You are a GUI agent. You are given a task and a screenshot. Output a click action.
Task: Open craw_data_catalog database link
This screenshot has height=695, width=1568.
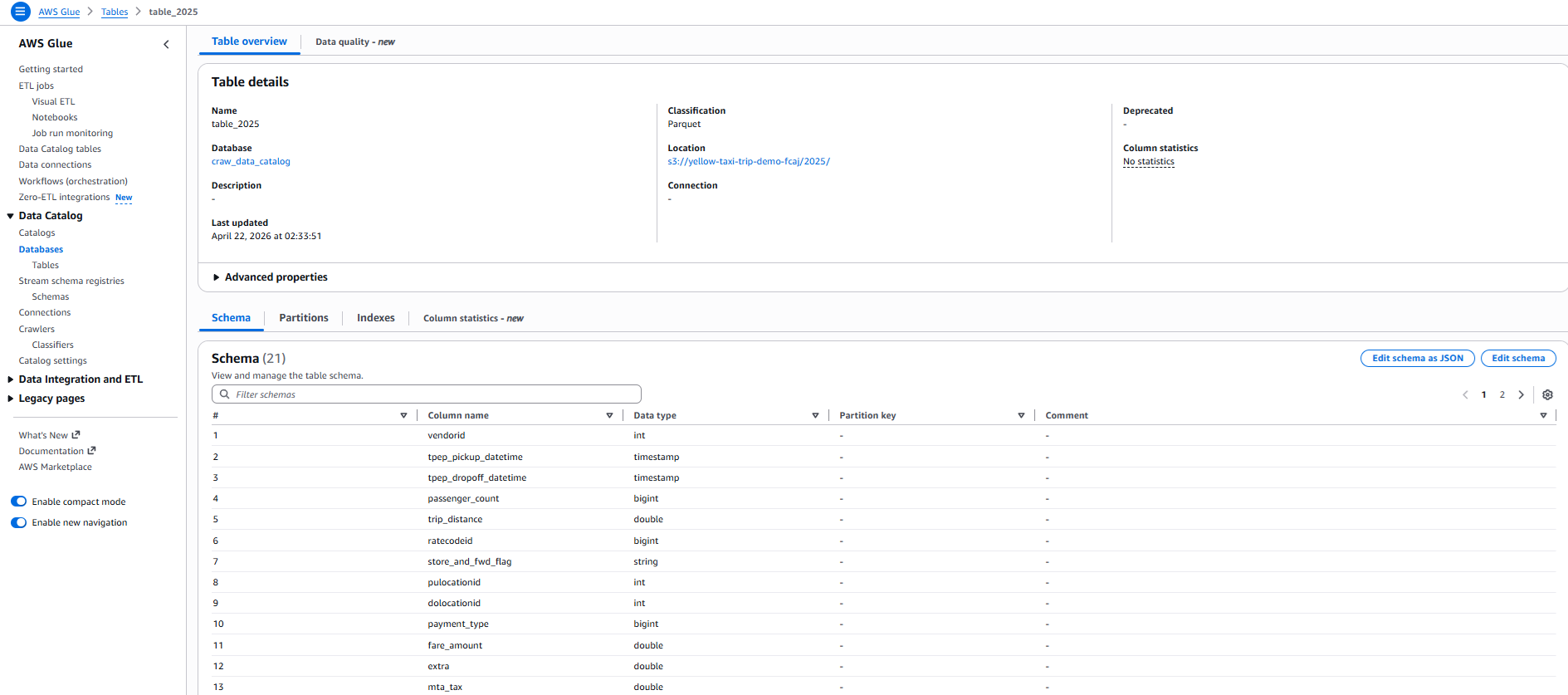click(x=251, y=161)
